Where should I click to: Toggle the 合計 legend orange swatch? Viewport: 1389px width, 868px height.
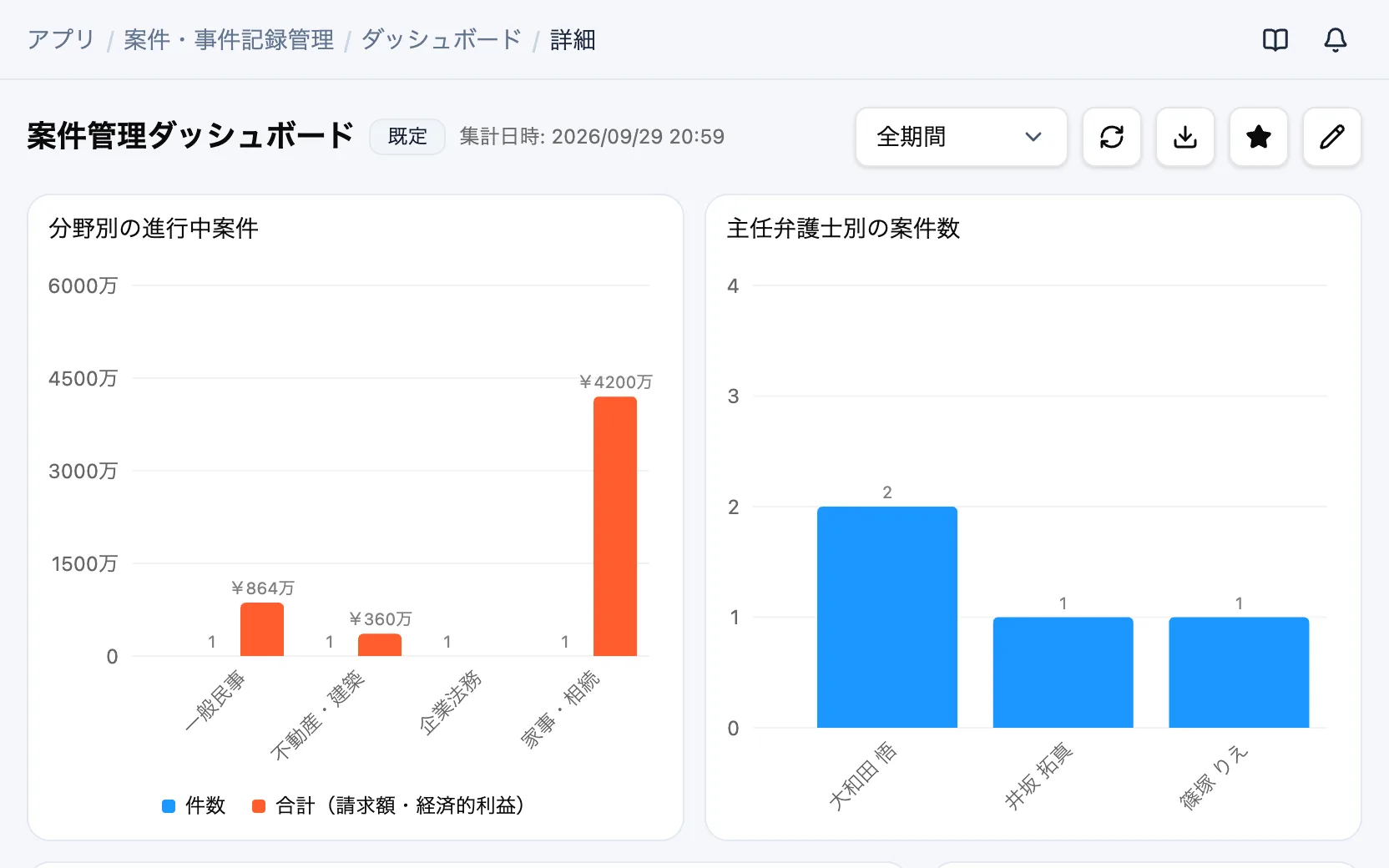coord(259,806)
